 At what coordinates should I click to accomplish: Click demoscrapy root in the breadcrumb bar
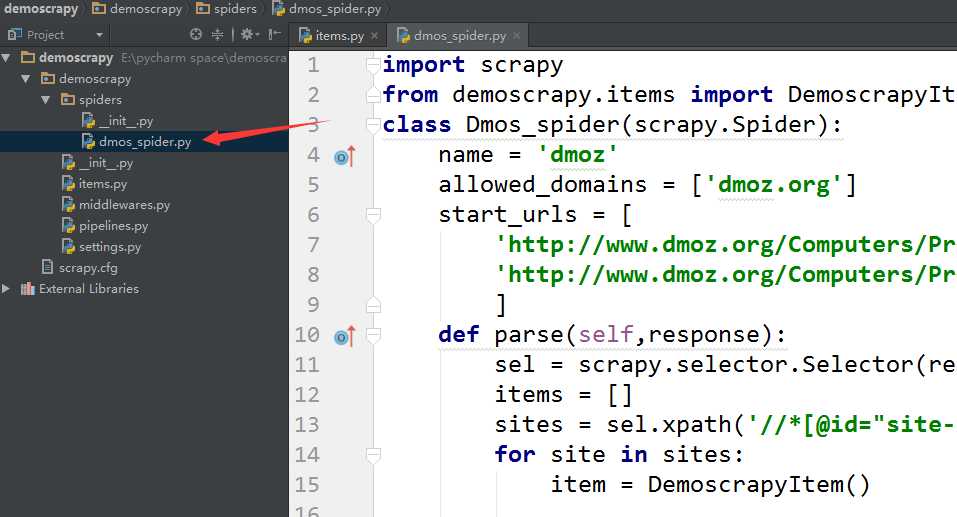pos(41,9)
